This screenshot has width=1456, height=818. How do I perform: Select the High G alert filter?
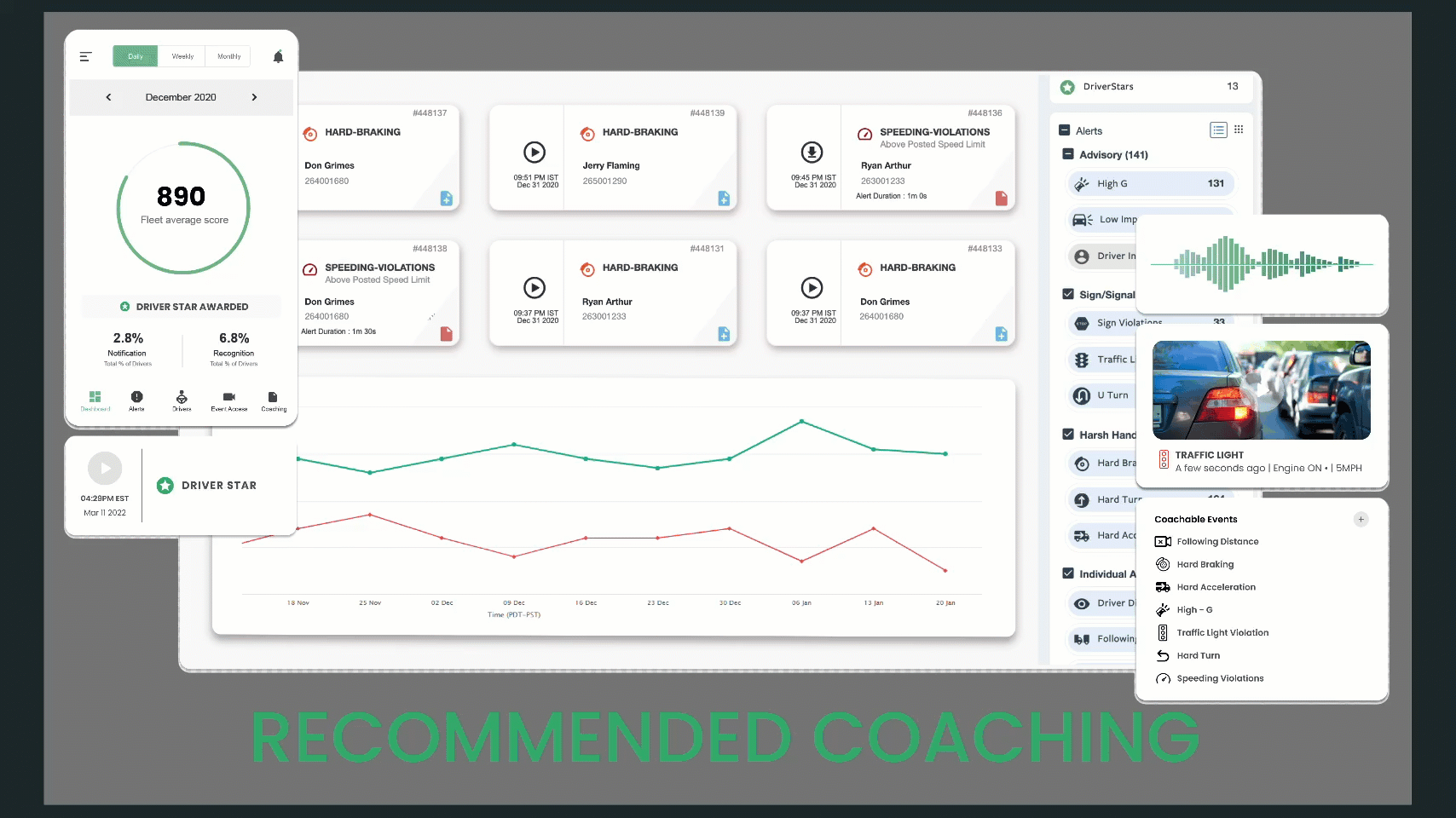pyautogui.click(x=1150, y=183)
